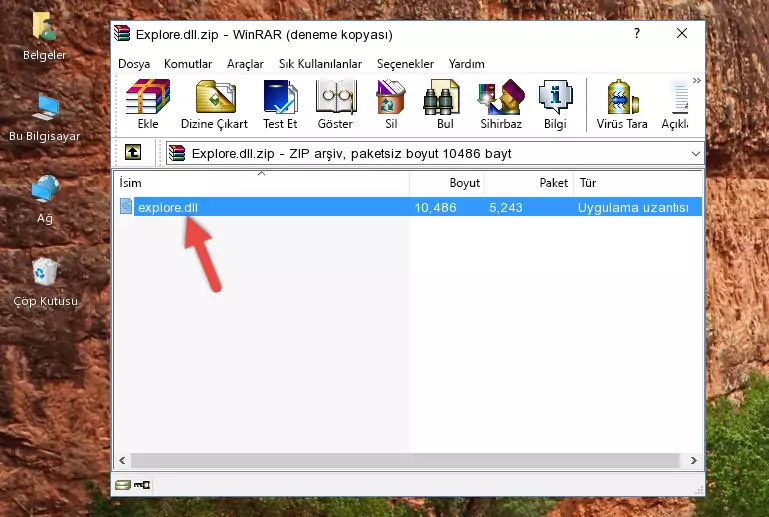This screenshot has height=517, width=769.
Task: Sort by the Boyut column header
Action: pos(447,183)
